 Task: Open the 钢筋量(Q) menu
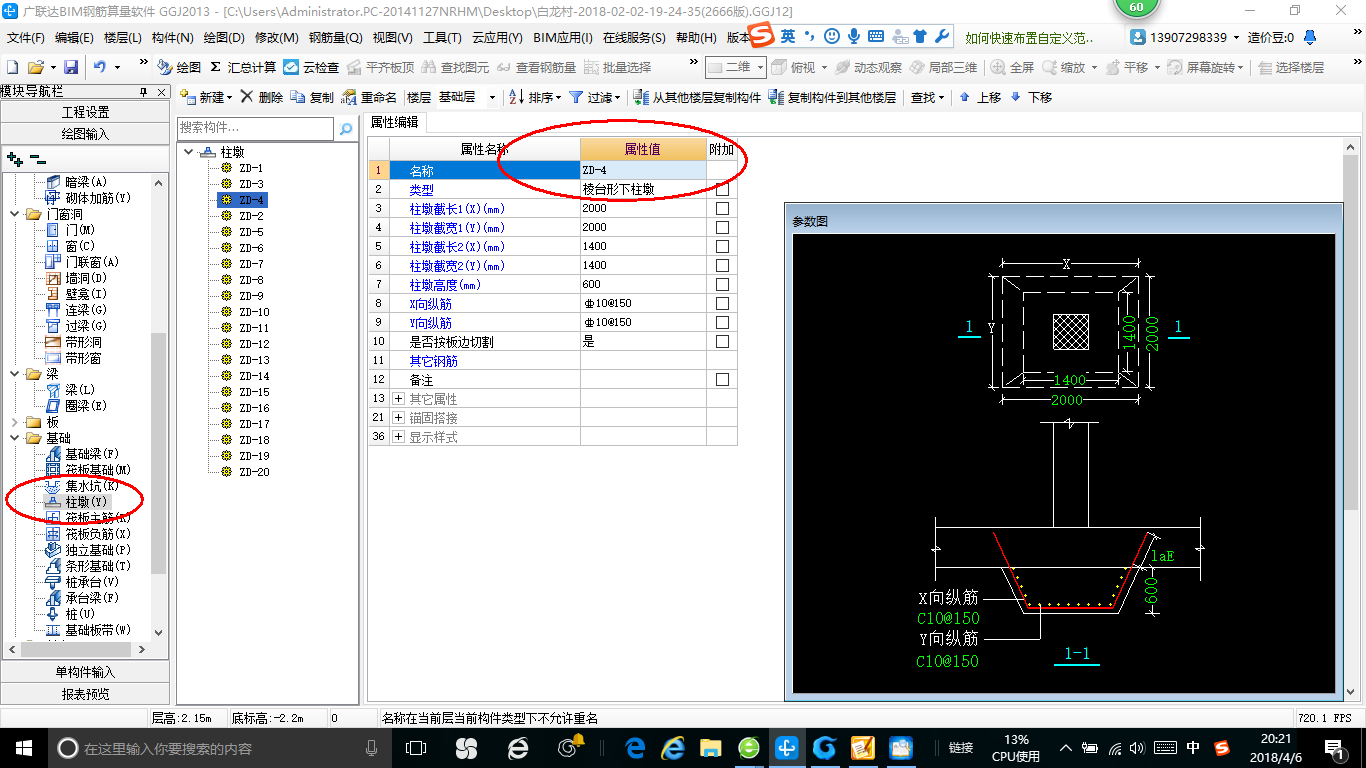pyautogui.click(x=336, y=38)
